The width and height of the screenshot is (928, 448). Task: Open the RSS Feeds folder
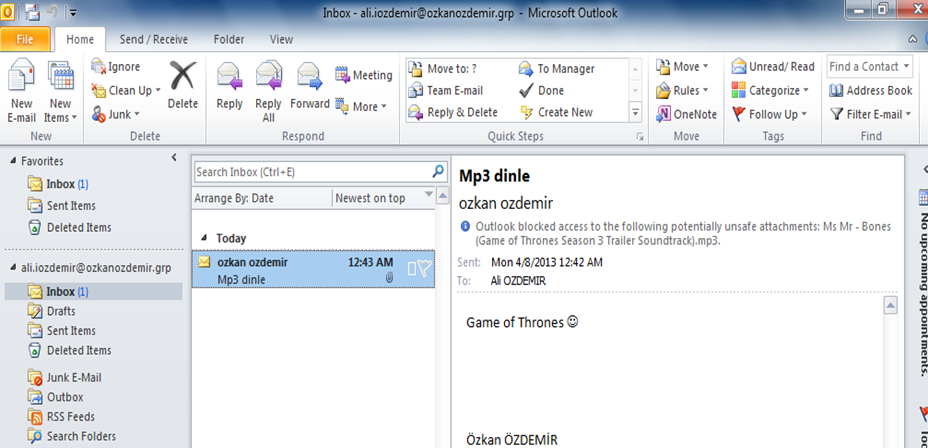(x=62, y=417)
